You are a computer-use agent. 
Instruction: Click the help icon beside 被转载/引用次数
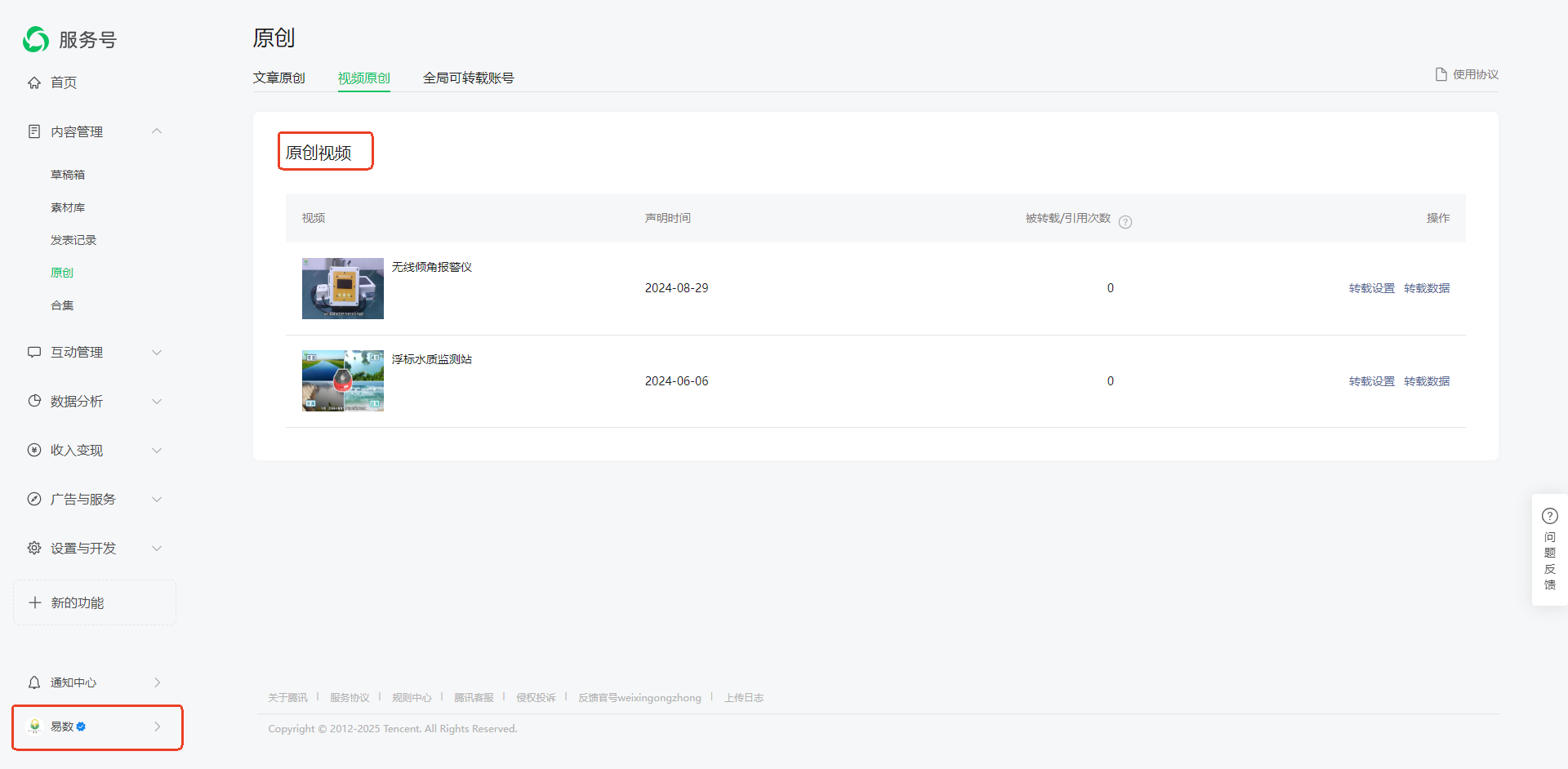pos(1125,222)
